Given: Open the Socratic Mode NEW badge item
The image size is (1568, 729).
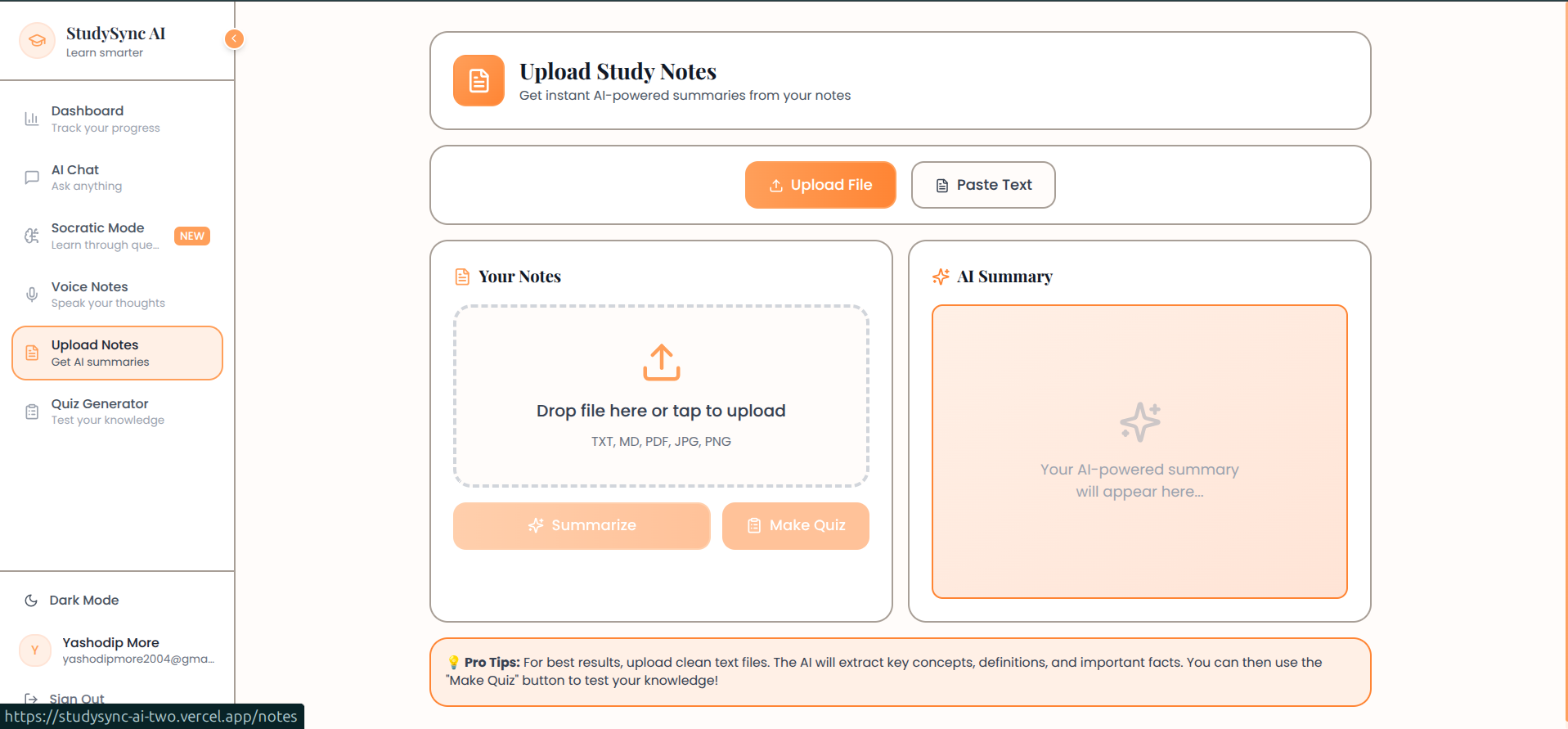Looking at the screenshot, I should tap(192, 236).
